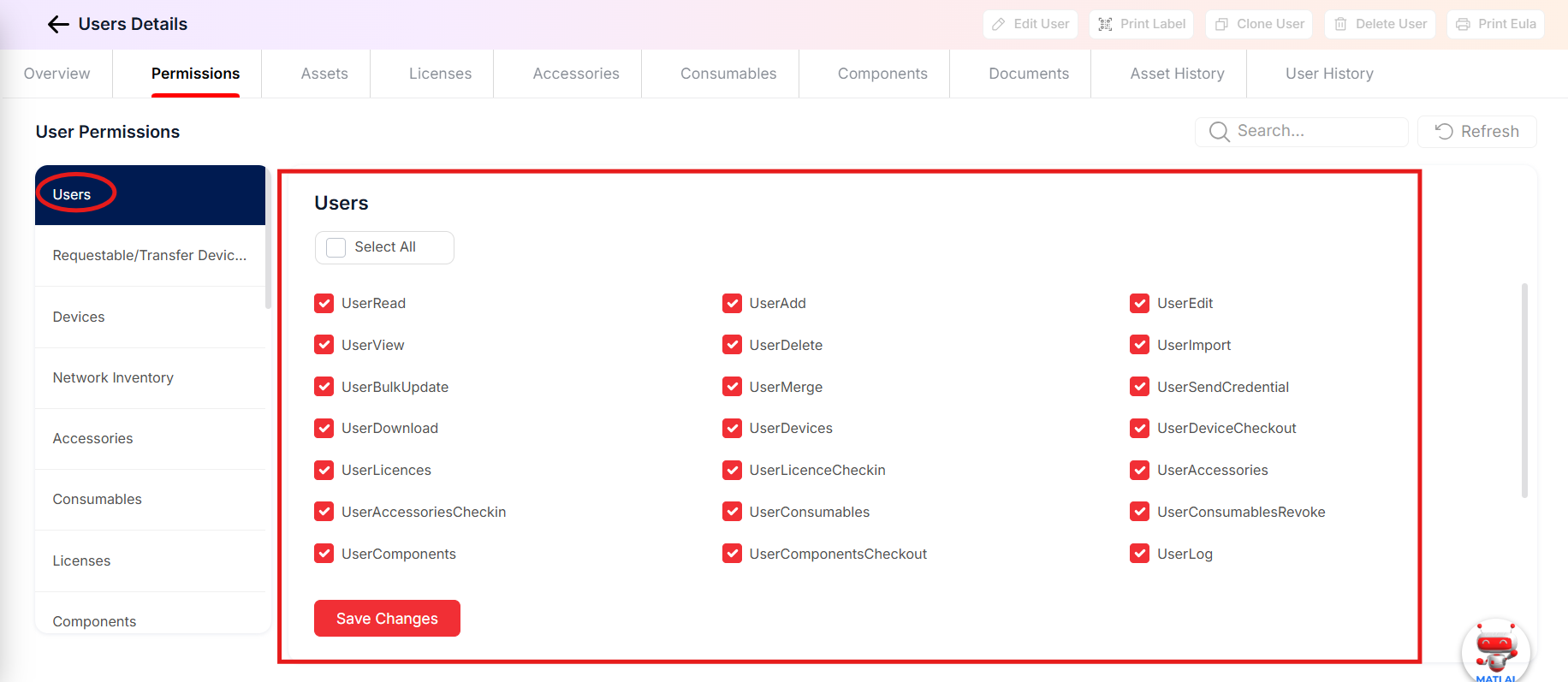Click the Print Eula button label
This screenshot has height=682, width=1568.
pyautogui.click(x=1506, y=24)
